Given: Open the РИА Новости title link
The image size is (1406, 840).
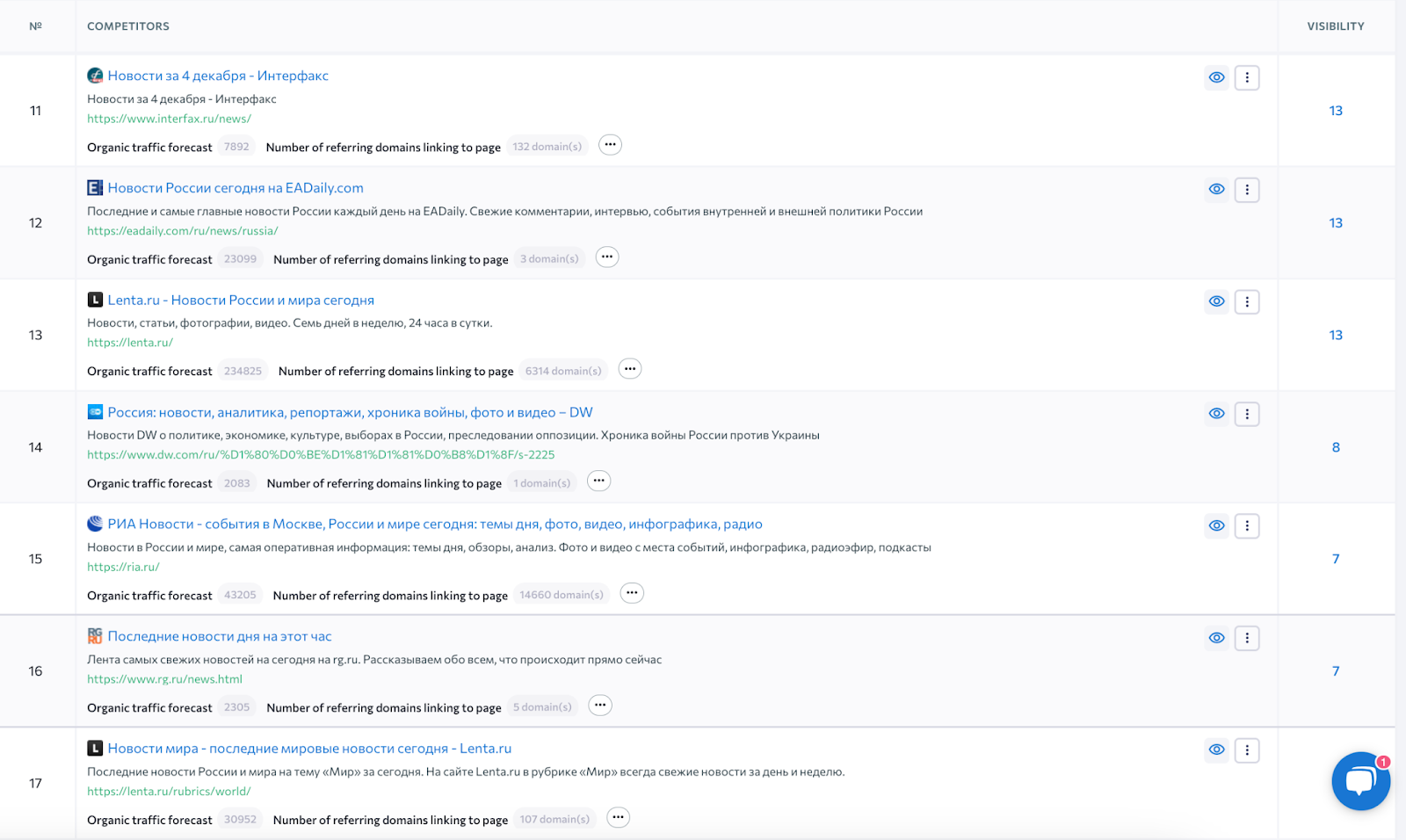Looking at the screenshot, I should pyautogui.click(x=434, y=524).
